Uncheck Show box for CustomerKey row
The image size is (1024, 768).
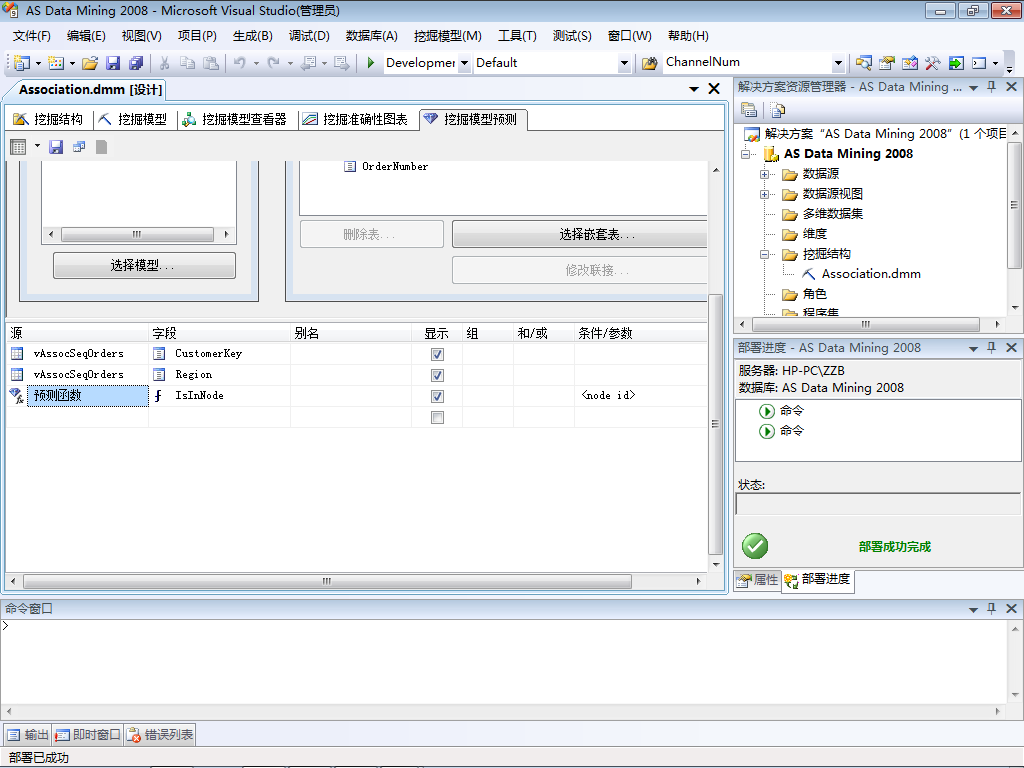pos(438,354)
